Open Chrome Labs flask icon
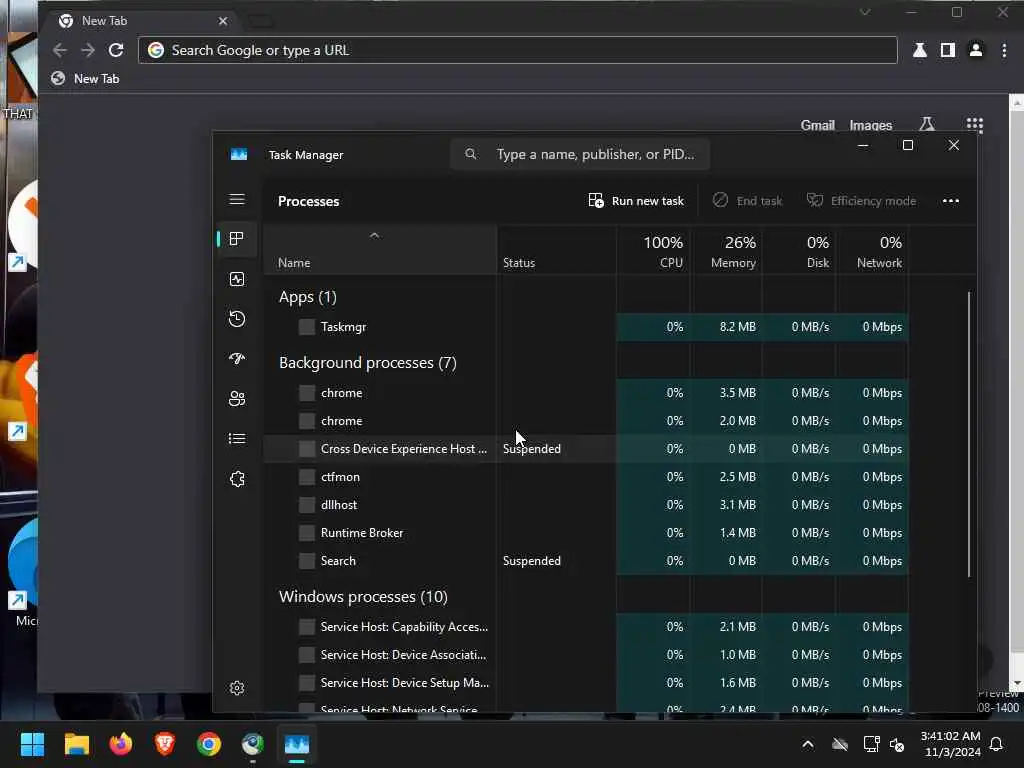 (x=920, y=50)
